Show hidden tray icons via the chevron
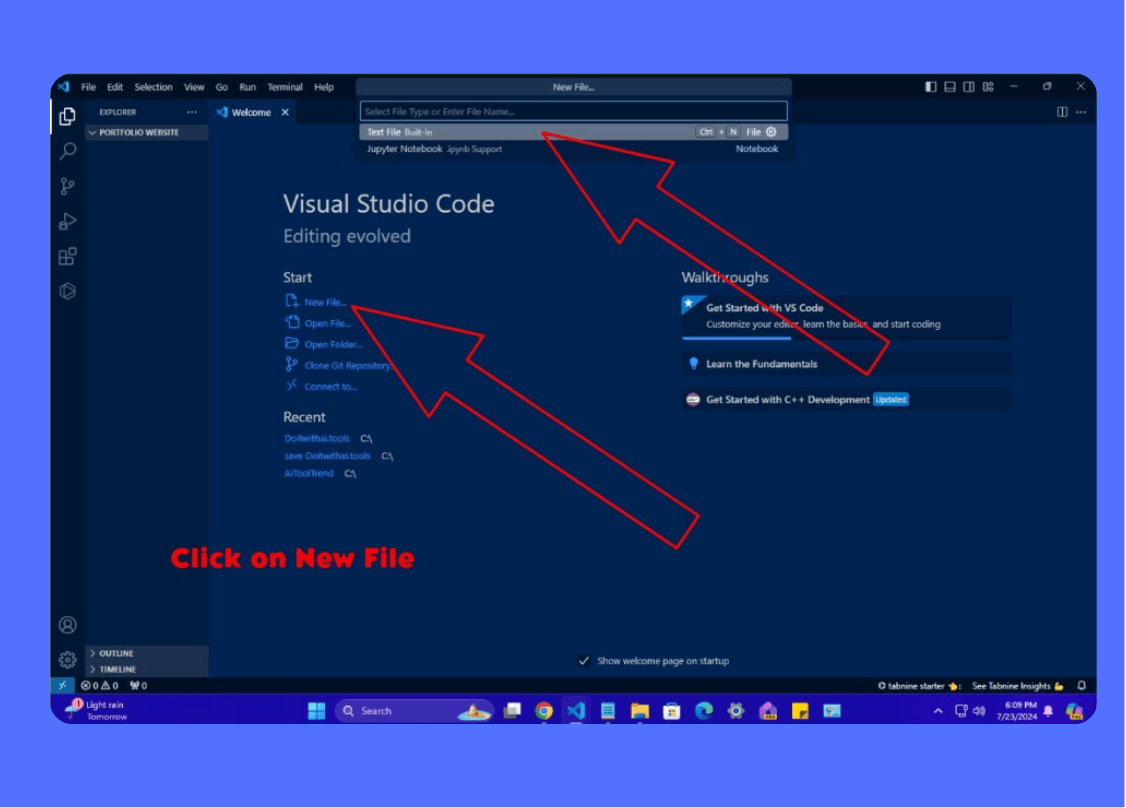 [938, 711]
